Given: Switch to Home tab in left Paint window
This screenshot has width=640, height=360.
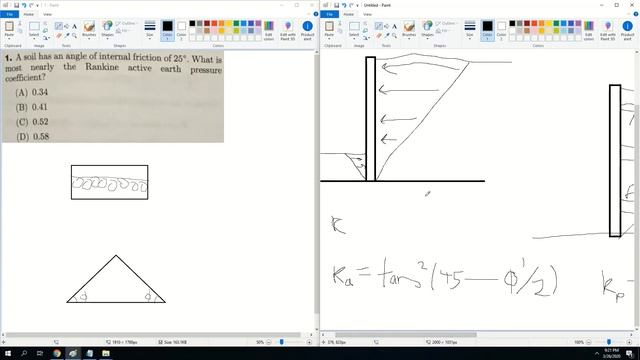Looking at the screenshot, I should [29, 14].
